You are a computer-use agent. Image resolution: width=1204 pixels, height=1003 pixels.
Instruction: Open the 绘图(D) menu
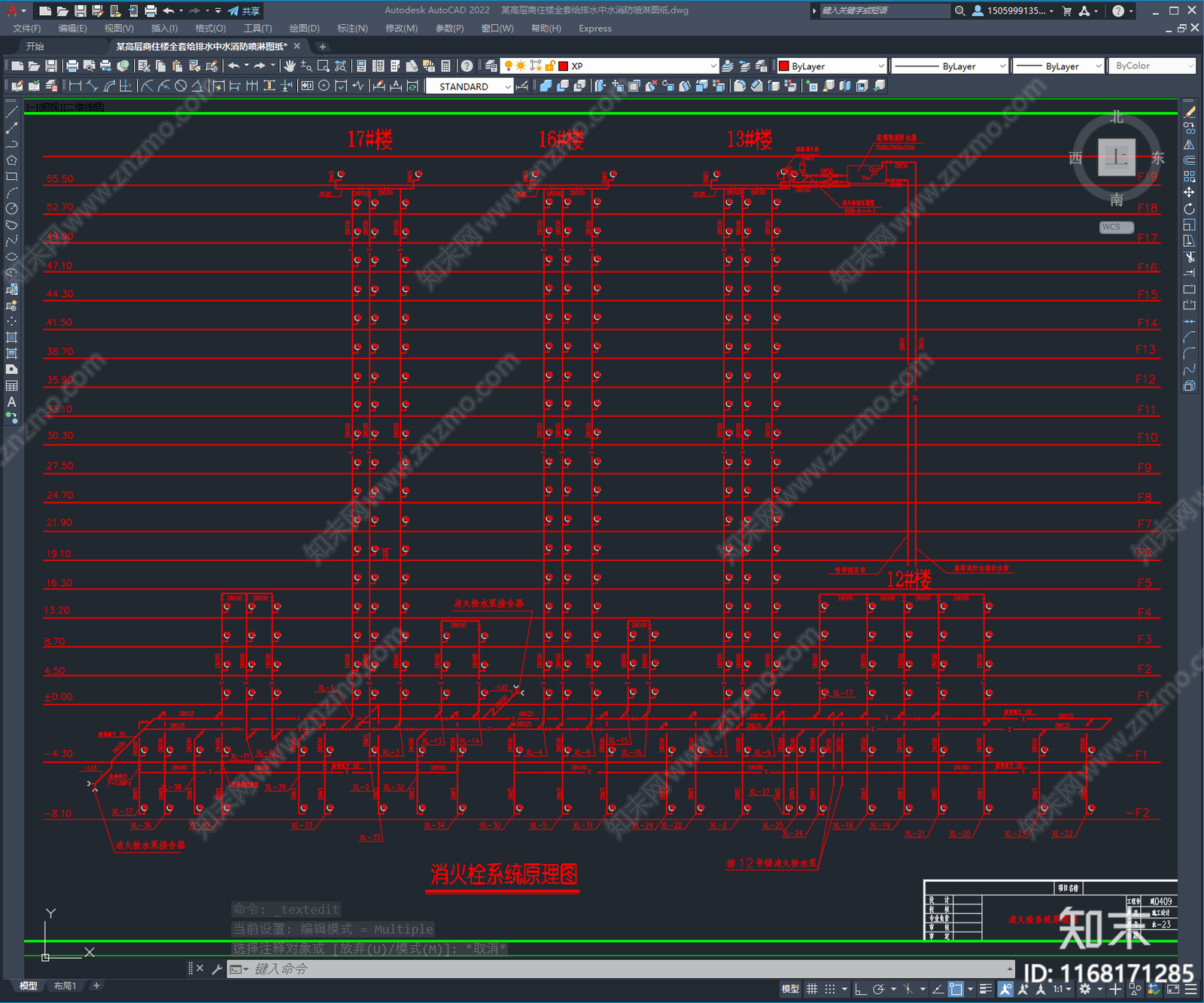point(304,29)
